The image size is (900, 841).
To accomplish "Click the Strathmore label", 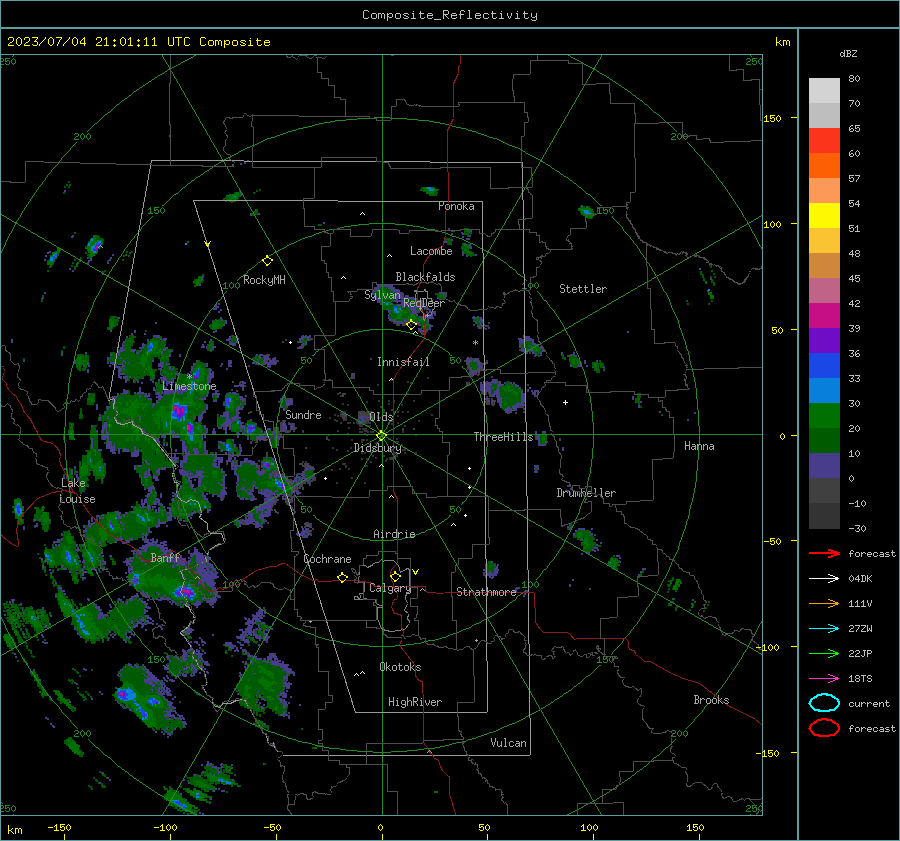I will coord(487,592).
